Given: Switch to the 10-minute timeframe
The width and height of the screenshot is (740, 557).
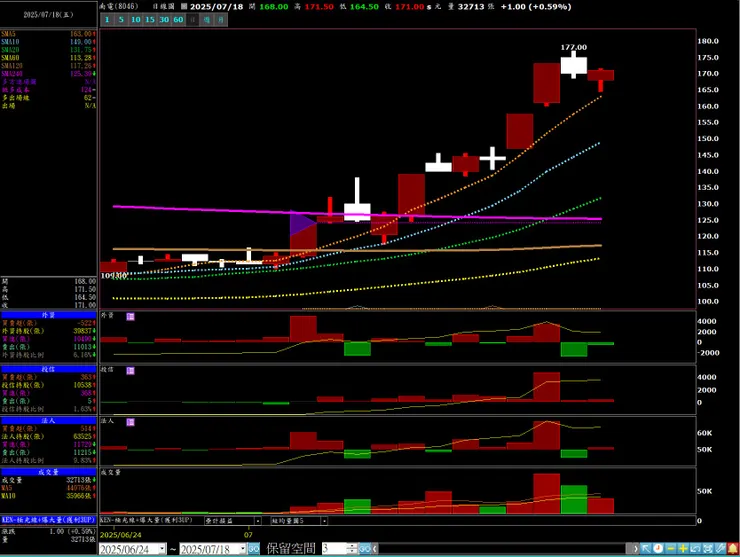Looking at the screenshot, I should coord(135,19).
